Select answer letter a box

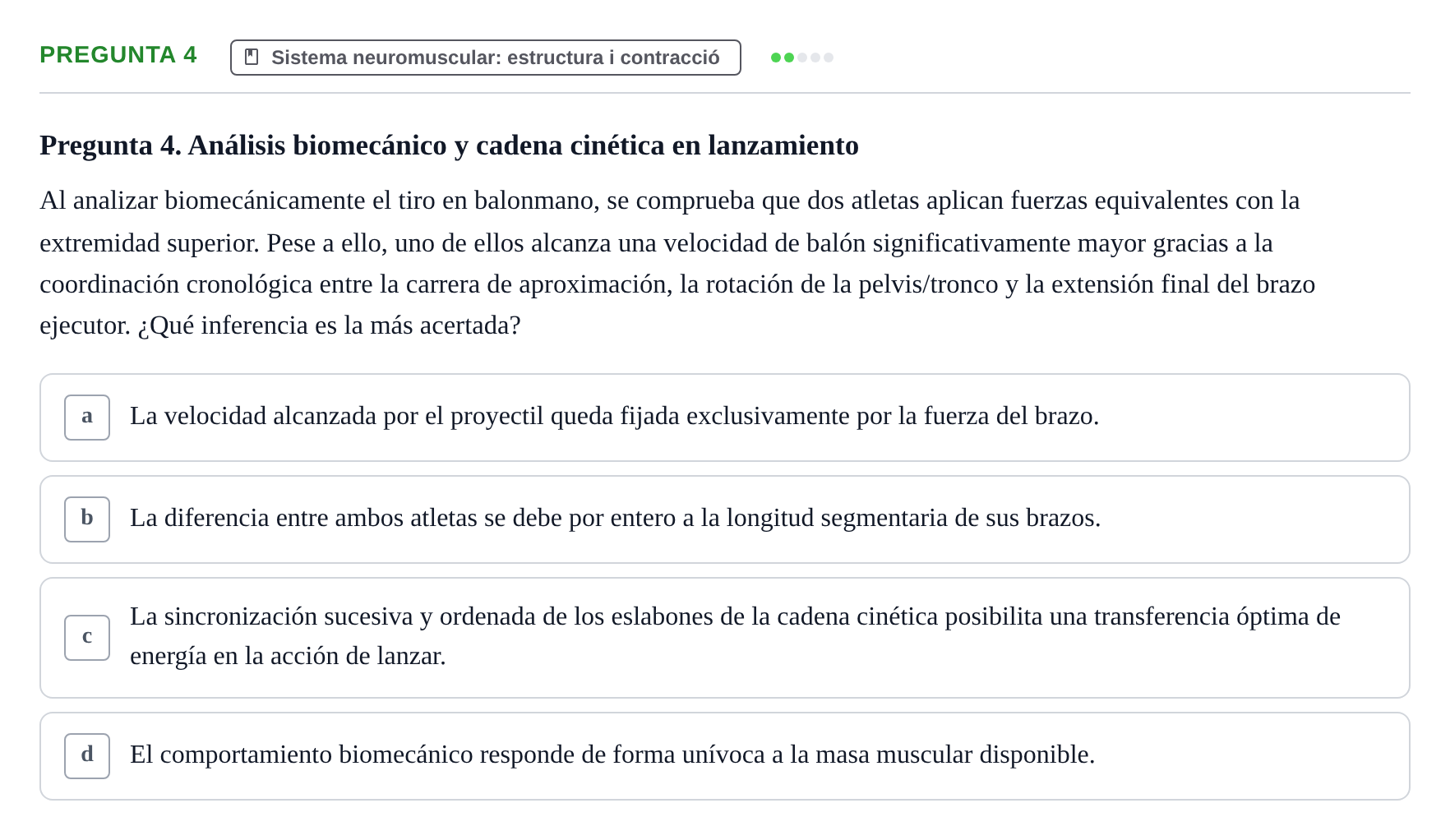click(x=87, y=418)
